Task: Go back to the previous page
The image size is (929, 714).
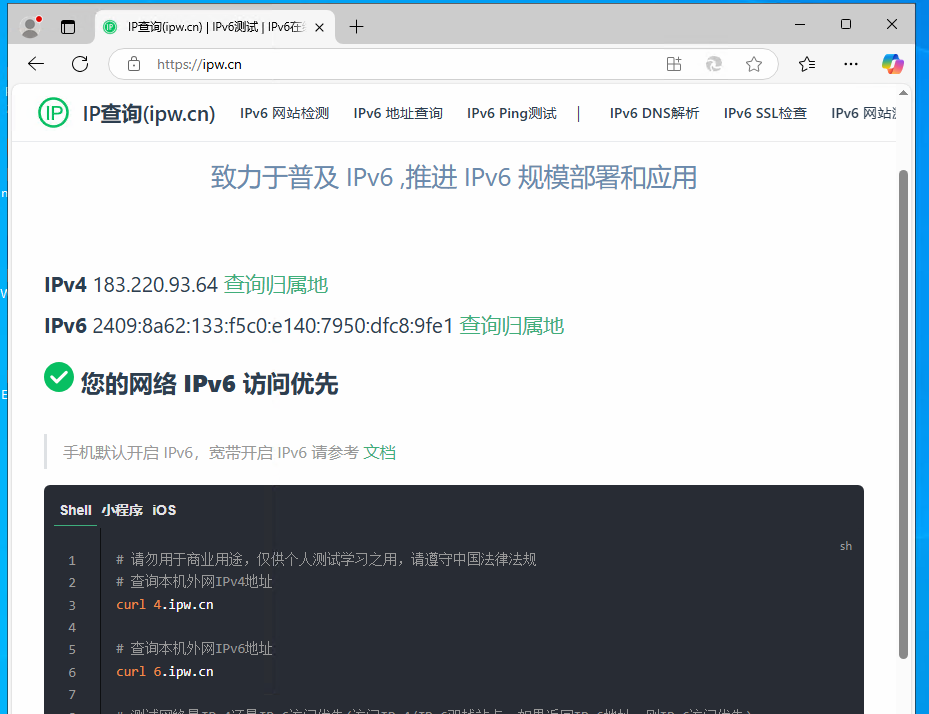Action: click(x=36, y=64)
